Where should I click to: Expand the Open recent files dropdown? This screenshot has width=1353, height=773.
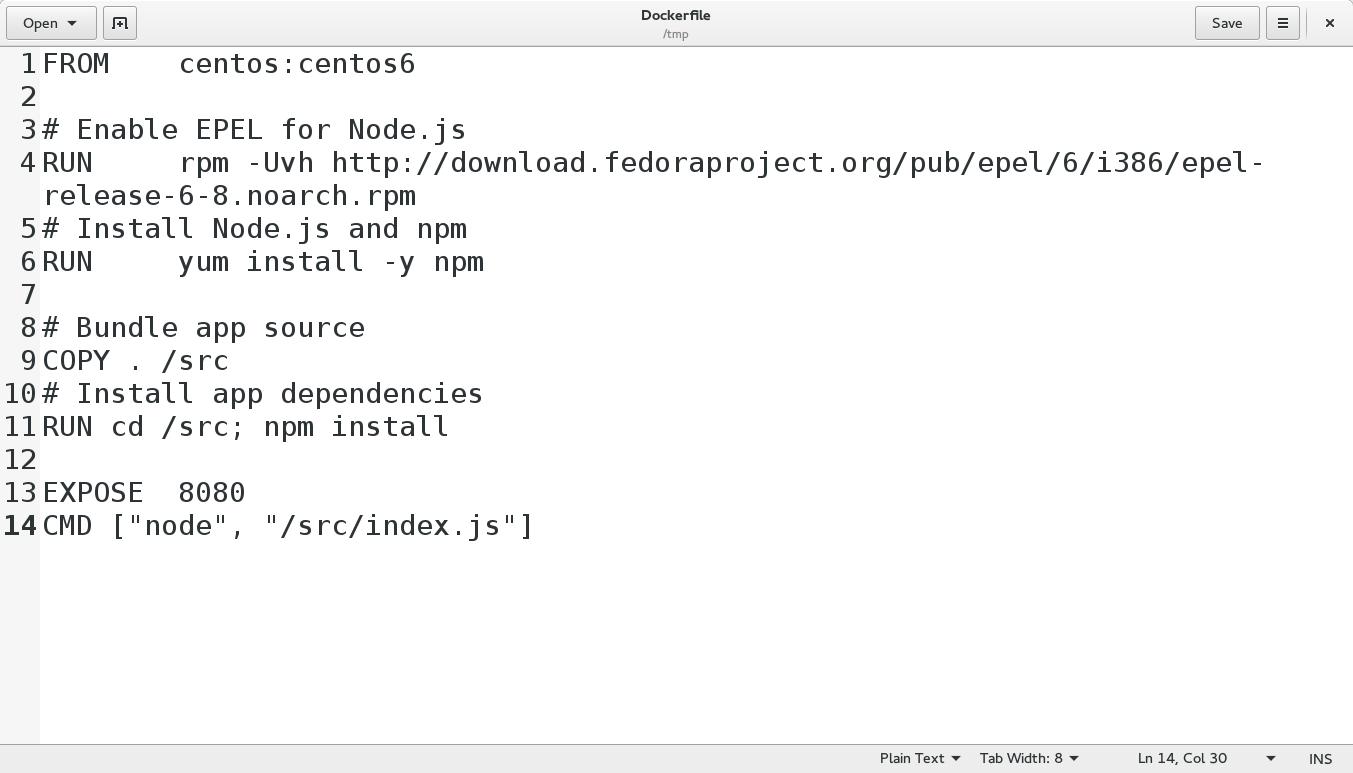click(51, 23)
